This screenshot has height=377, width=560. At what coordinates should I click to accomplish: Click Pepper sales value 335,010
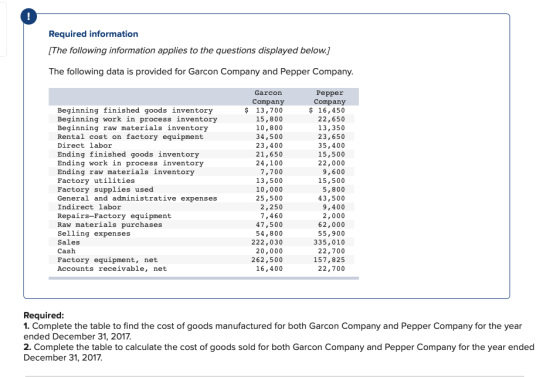point(329,242)
